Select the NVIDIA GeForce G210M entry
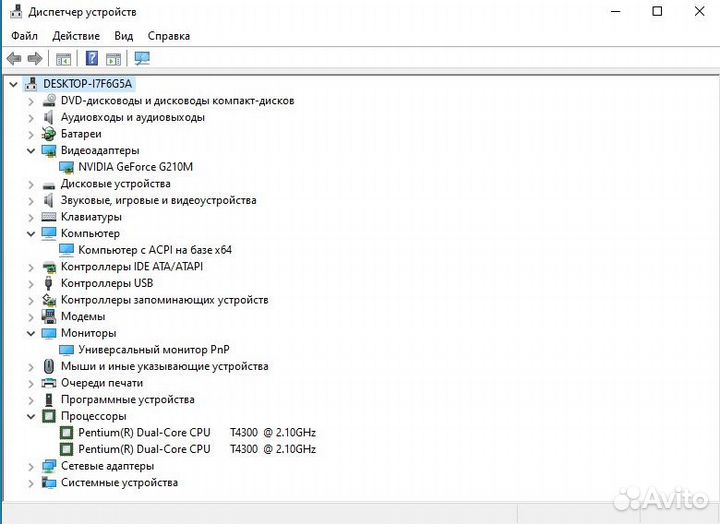The width and height of the screenshot is (720, 524). (135, 167)
